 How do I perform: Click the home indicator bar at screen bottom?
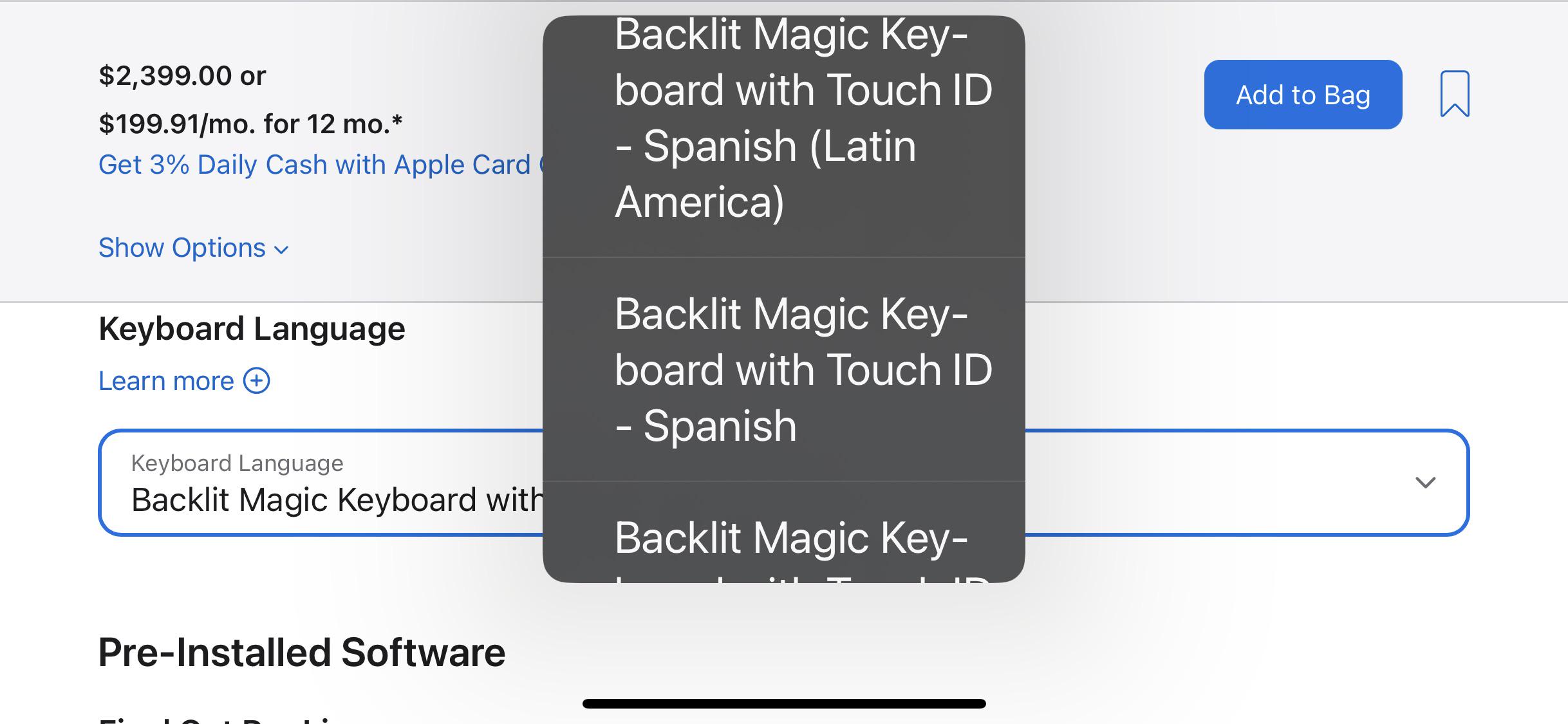784,703
